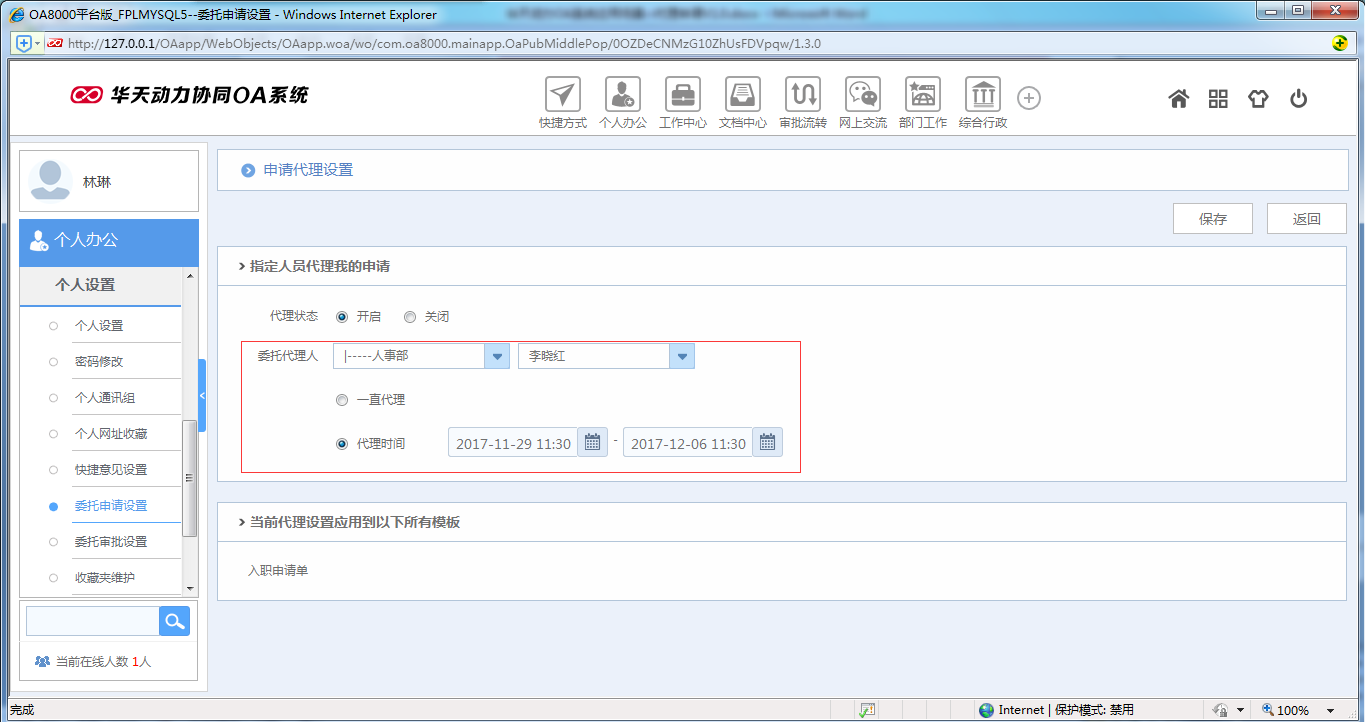Viewport: 1365px width, 722px height.
Task: Open the 工作中心 briefcase icon
Action: [x=683, y=95]
